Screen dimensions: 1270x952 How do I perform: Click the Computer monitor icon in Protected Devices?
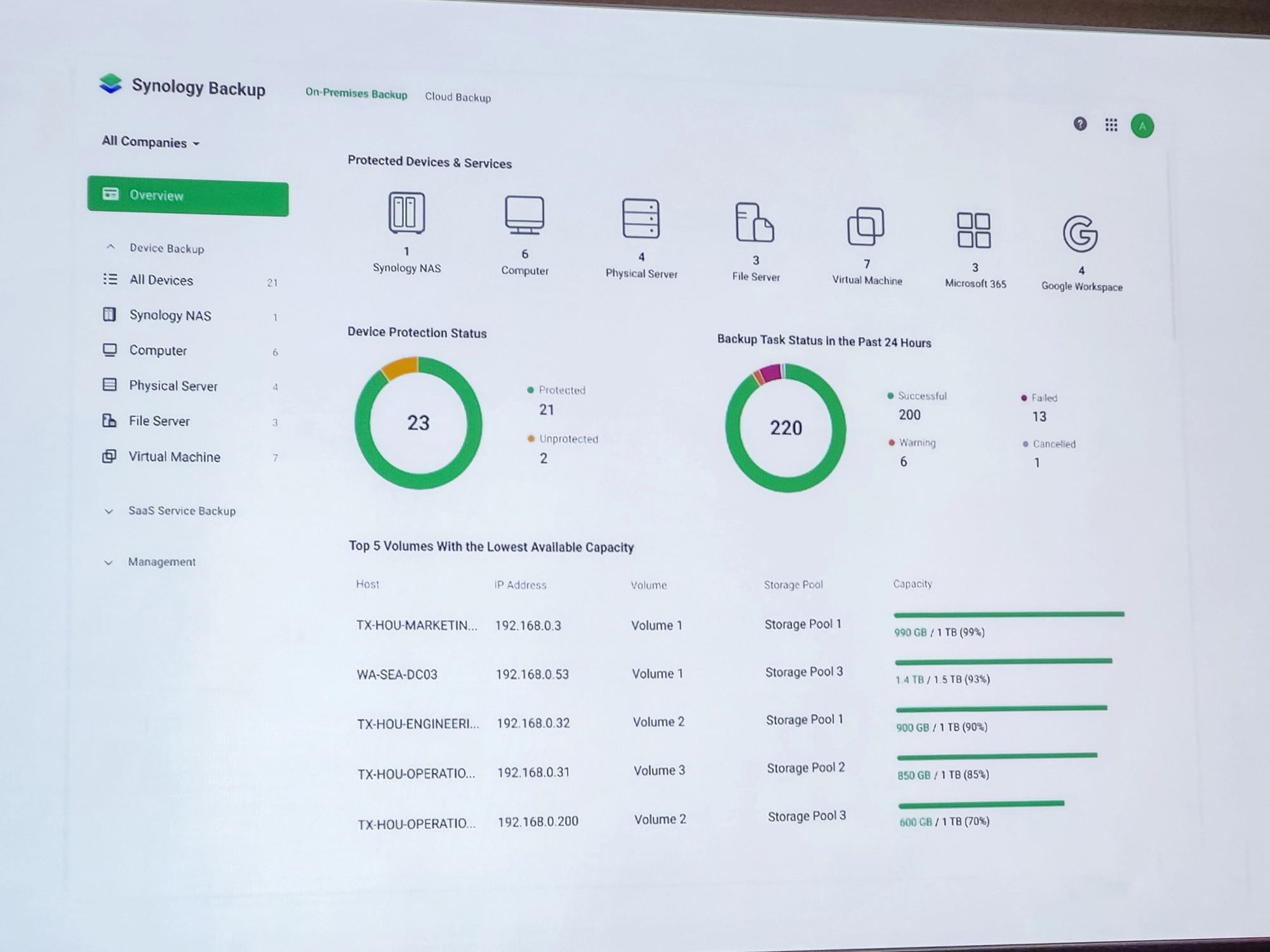click(525, 216)
